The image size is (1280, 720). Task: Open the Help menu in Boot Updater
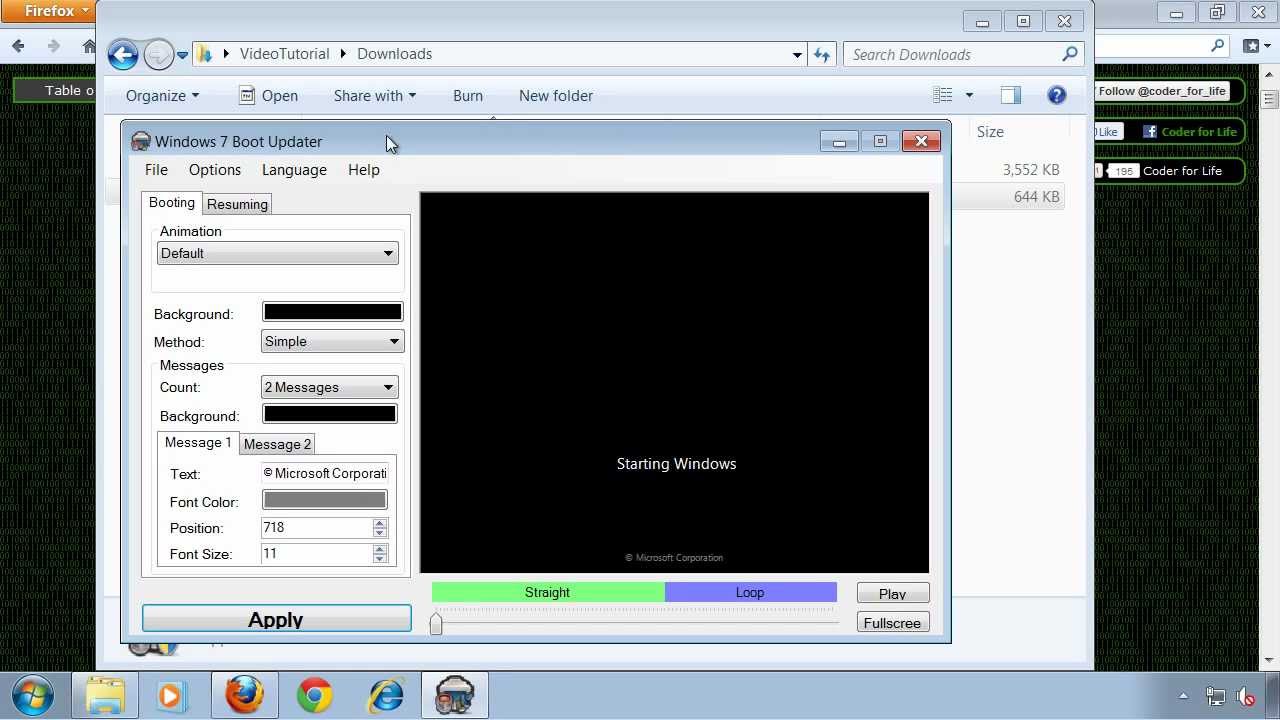pos(364,170)
